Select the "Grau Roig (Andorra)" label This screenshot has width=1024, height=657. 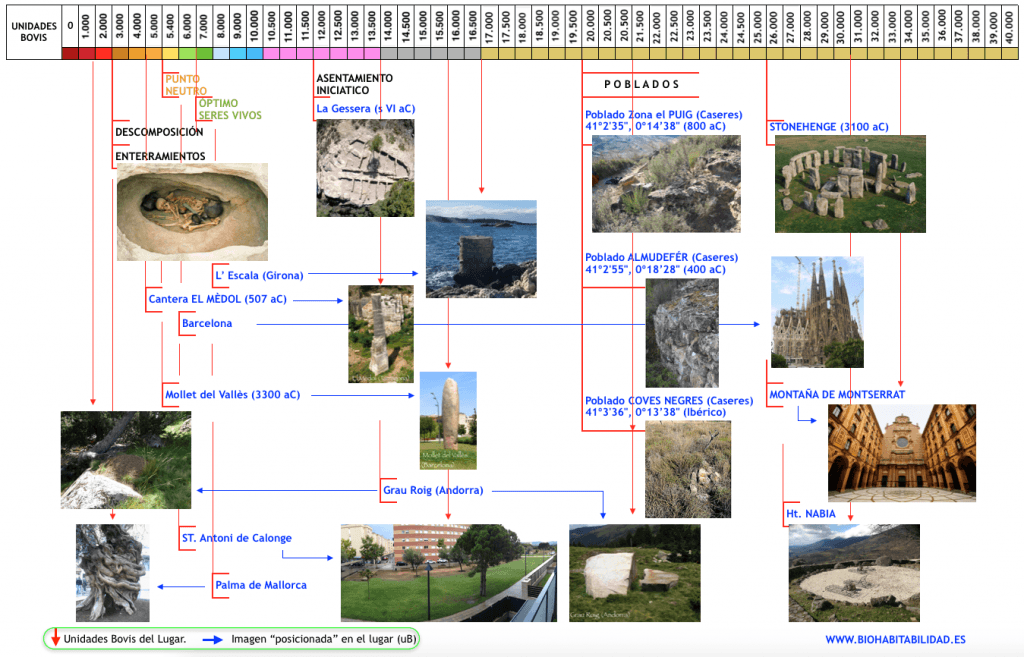pyautogui.click(x=433, y=490)
